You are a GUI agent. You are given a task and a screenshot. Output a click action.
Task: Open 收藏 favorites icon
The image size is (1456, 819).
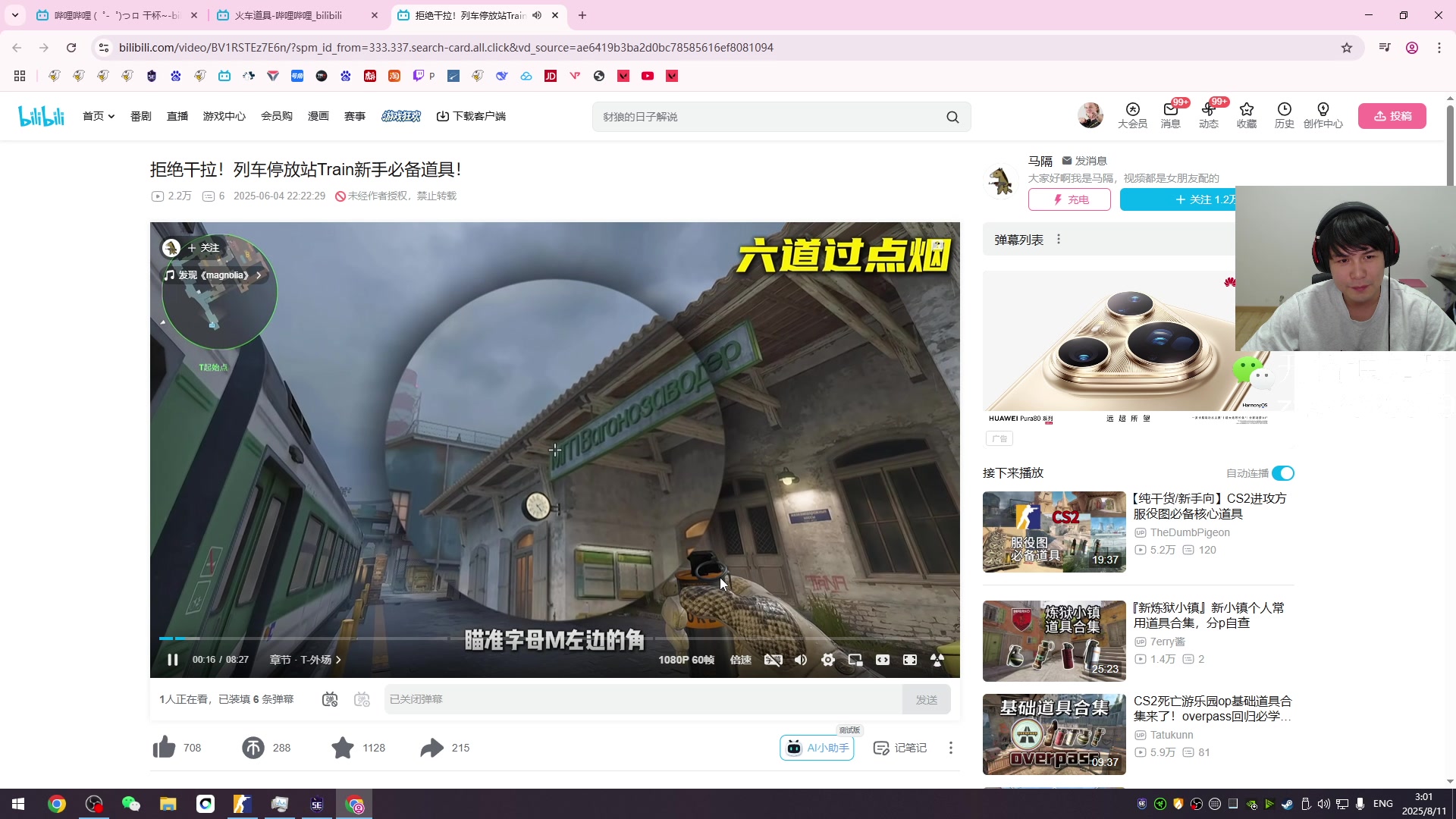[x=1247, y=115]
